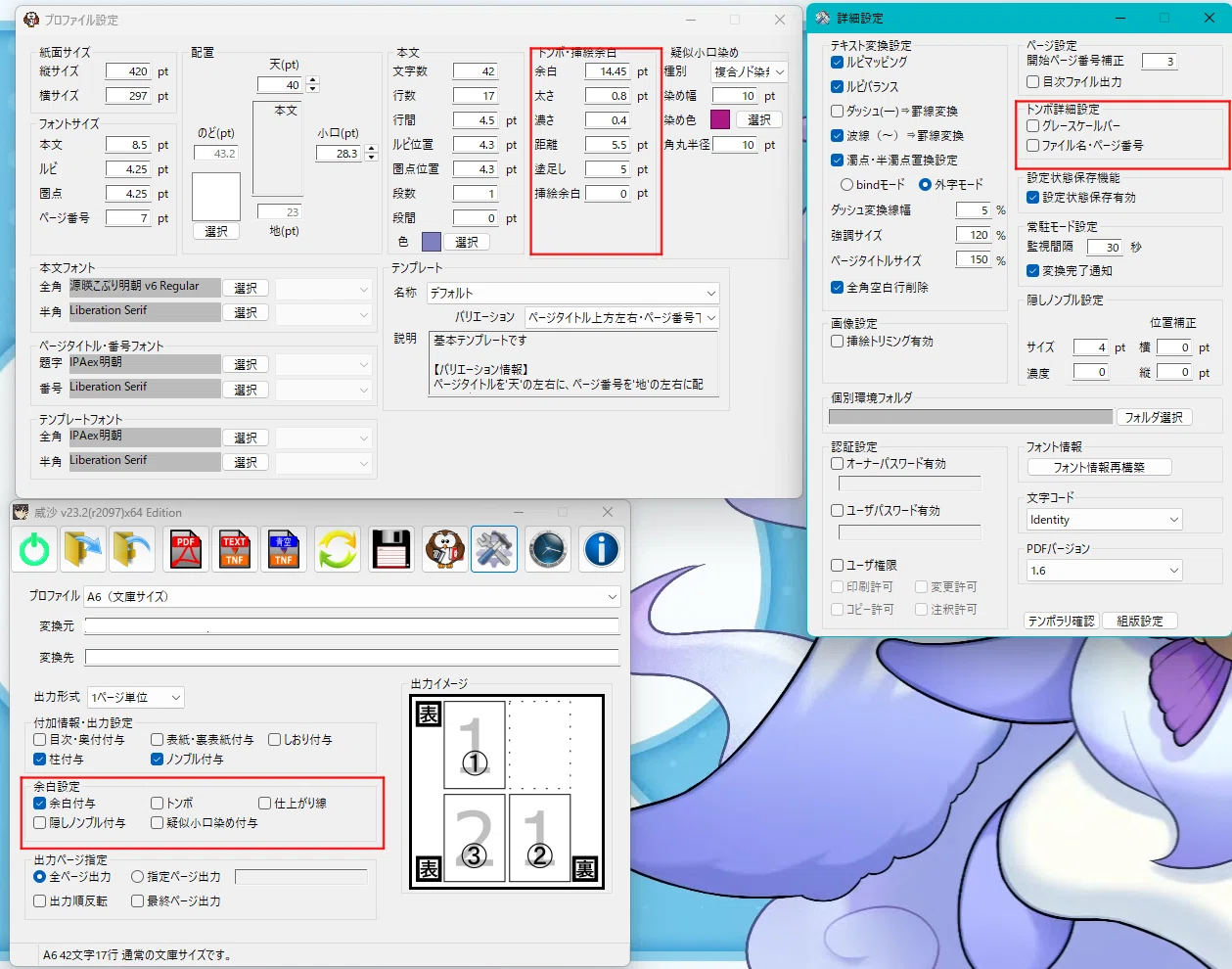Screen dimensions: 1232x969
Task: Open the テンプレート 名称 デフォルト dropdown
Action: pos(573,293)
